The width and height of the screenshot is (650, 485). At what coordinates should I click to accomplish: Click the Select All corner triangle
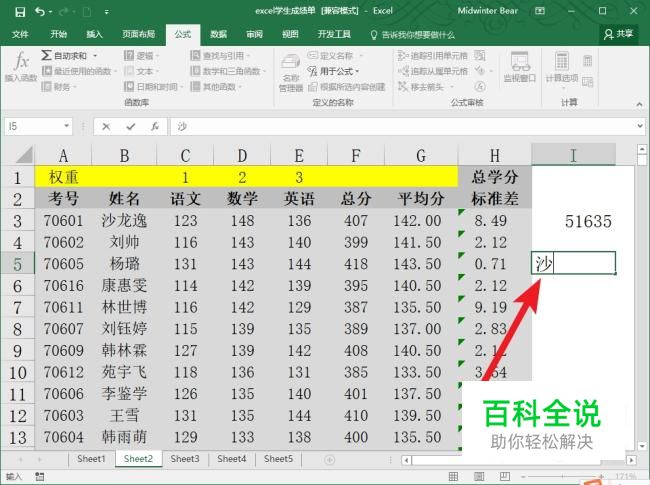(24, 155)
